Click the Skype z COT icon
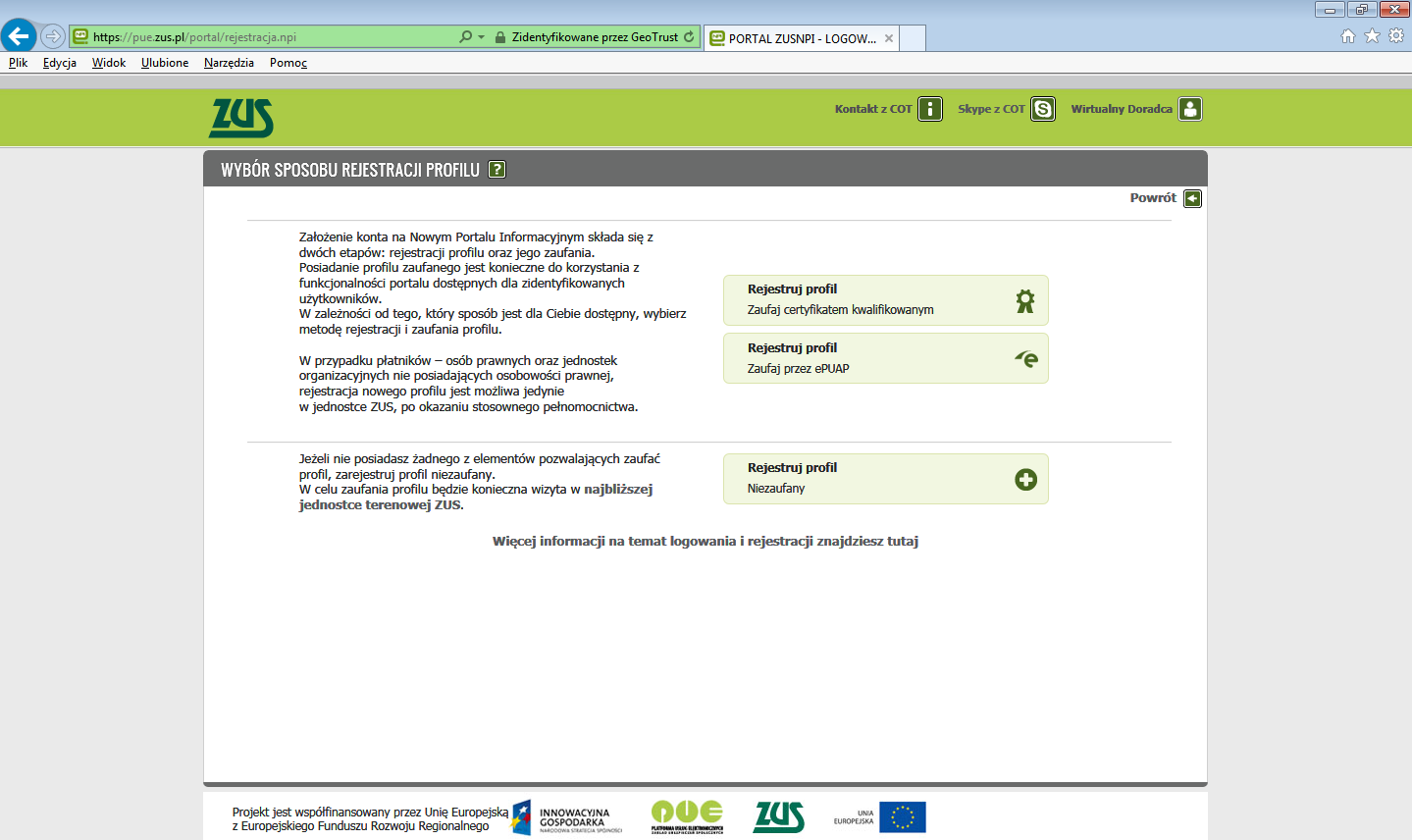Screen dimensions: 1412x840 pyautogui.click(x=1043, y=109)
